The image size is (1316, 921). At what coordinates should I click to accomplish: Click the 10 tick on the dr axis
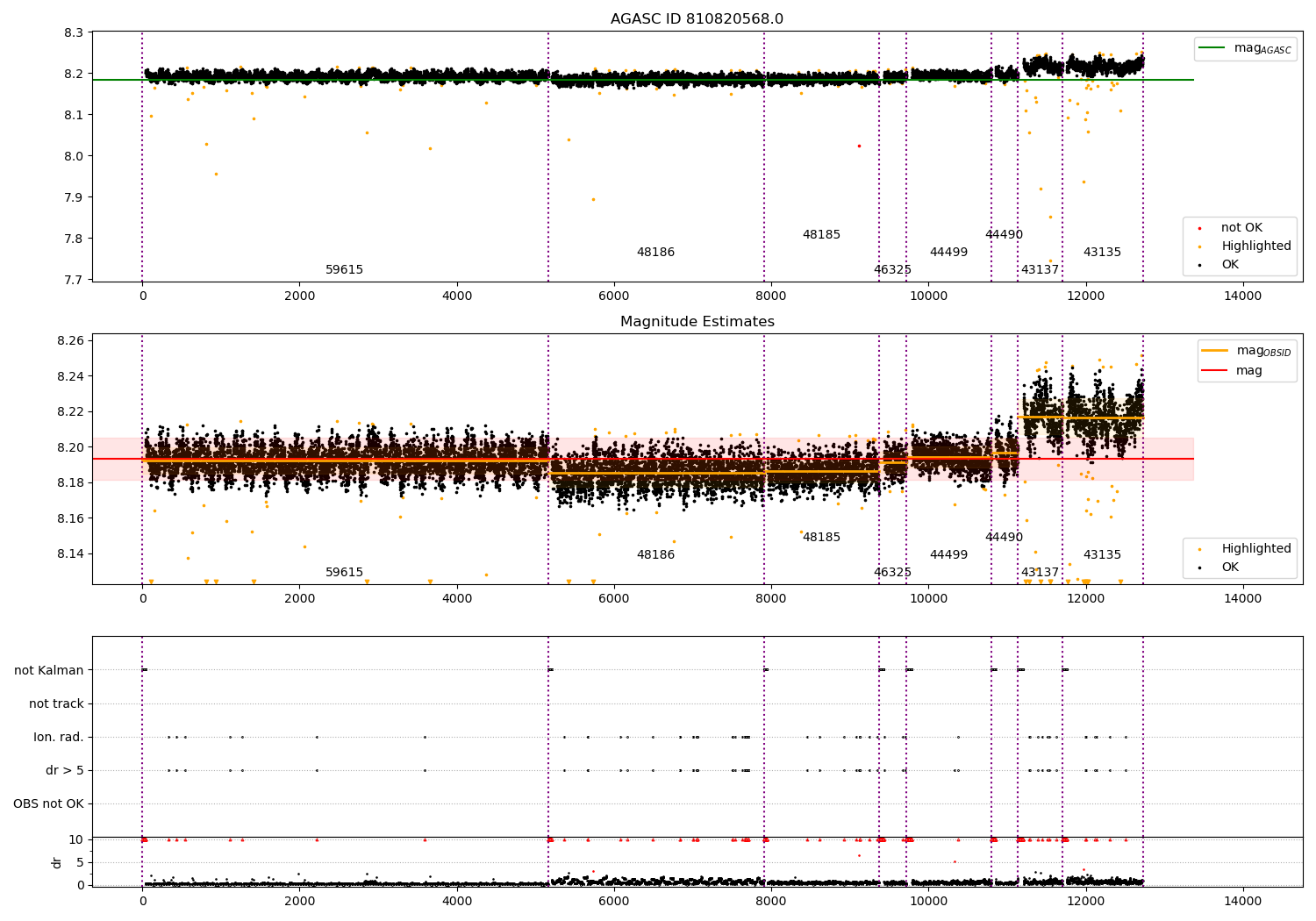[76, 839]
